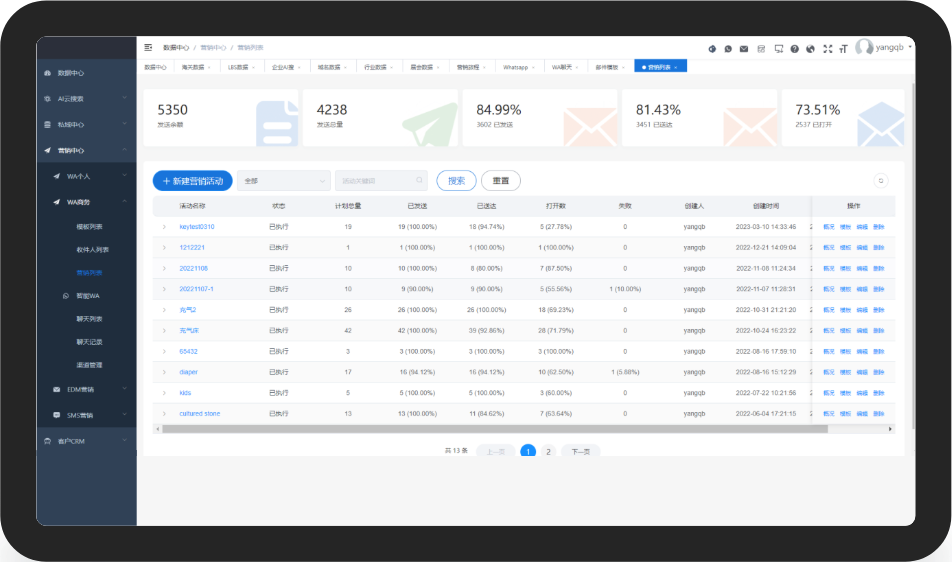
Task: Open the WhatsApp chat bubble icon in header
Action: click(728, 49)
